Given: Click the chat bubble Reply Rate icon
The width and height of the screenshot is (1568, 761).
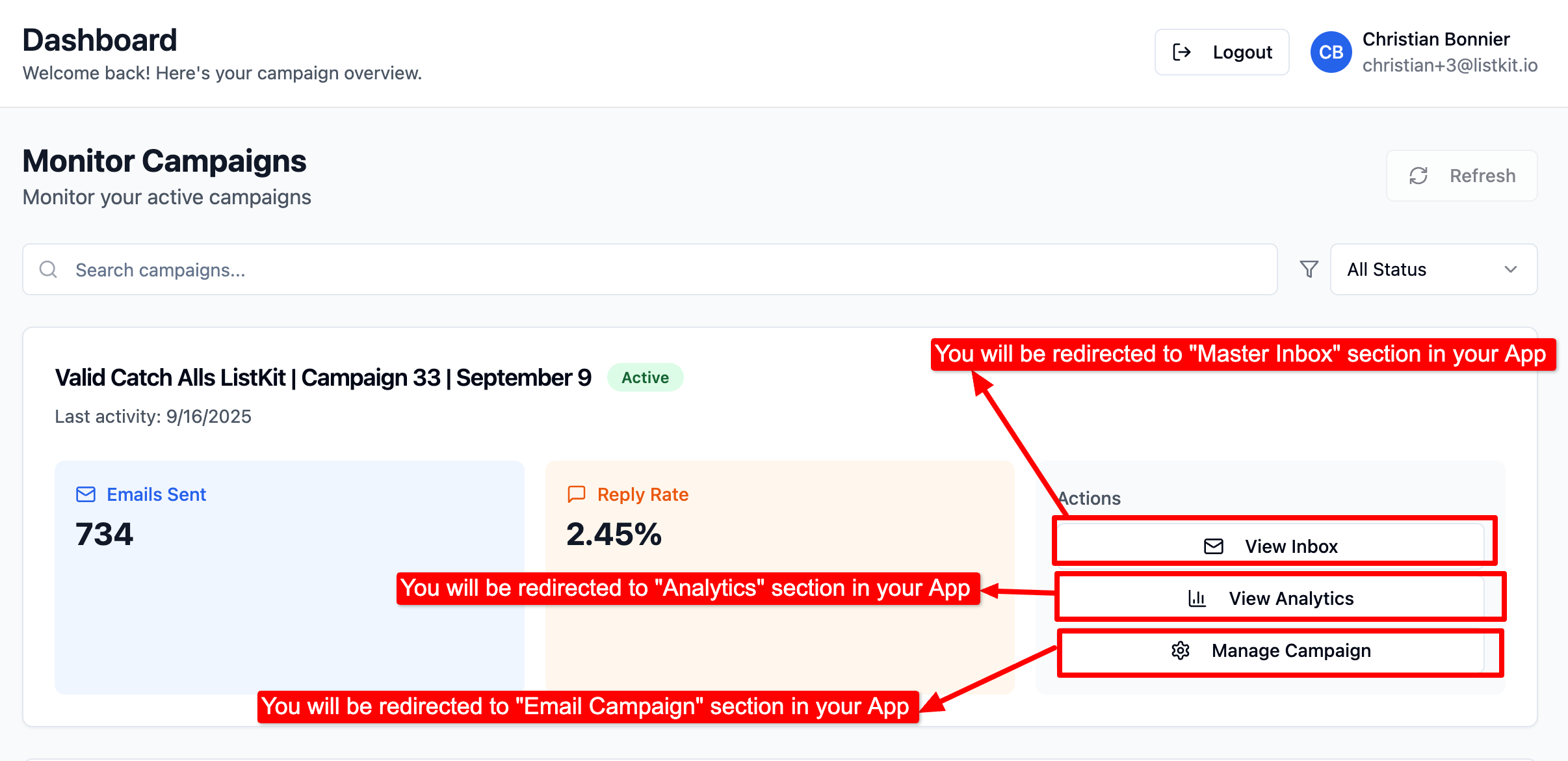Looking at the screenshot, I should pyautogui.click(x=576, y=494).
